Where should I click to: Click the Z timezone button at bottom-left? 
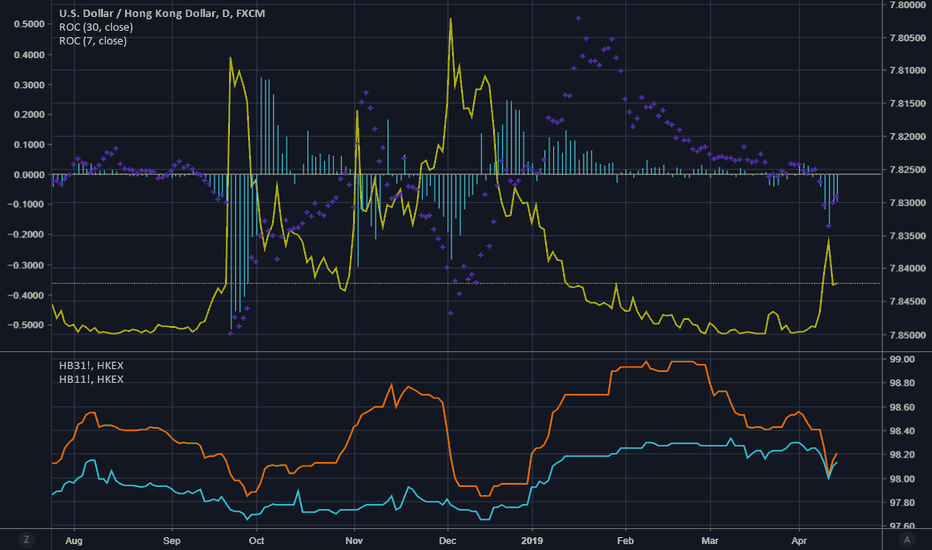(26, 540)
